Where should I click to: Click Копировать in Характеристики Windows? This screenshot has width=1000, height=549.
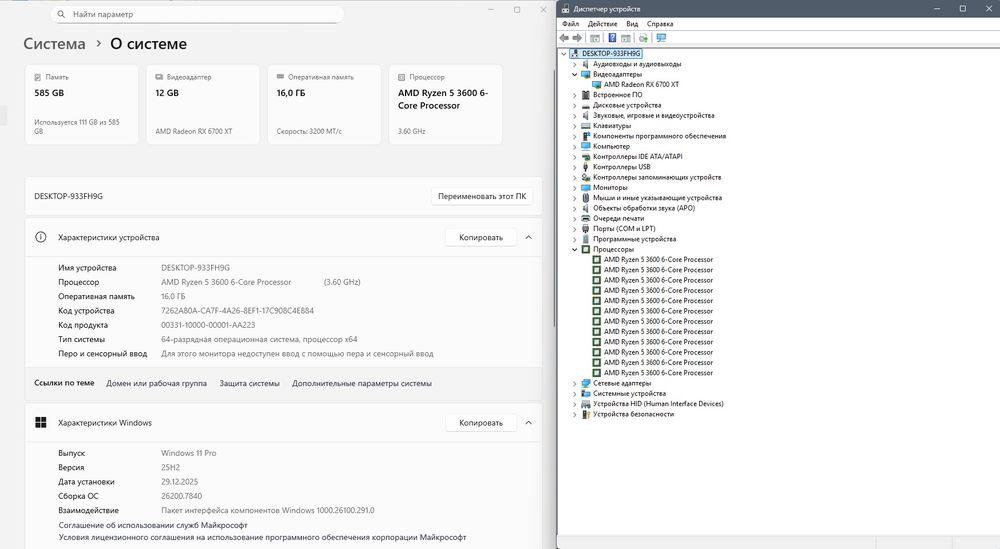click(x=481, y=423)
